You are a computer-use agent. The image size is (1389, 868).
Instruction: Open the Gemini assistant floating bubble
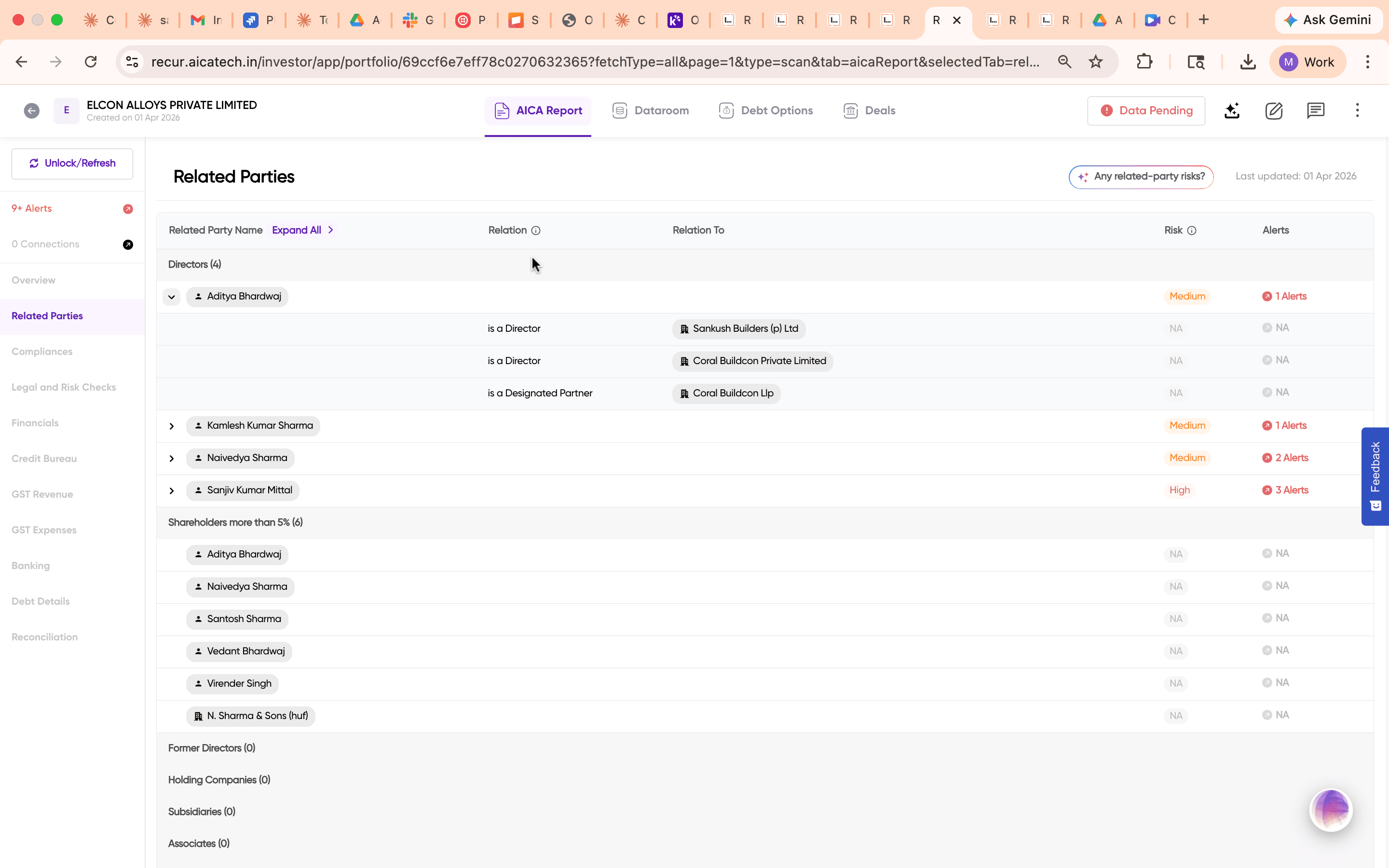tap(1331, 810)
